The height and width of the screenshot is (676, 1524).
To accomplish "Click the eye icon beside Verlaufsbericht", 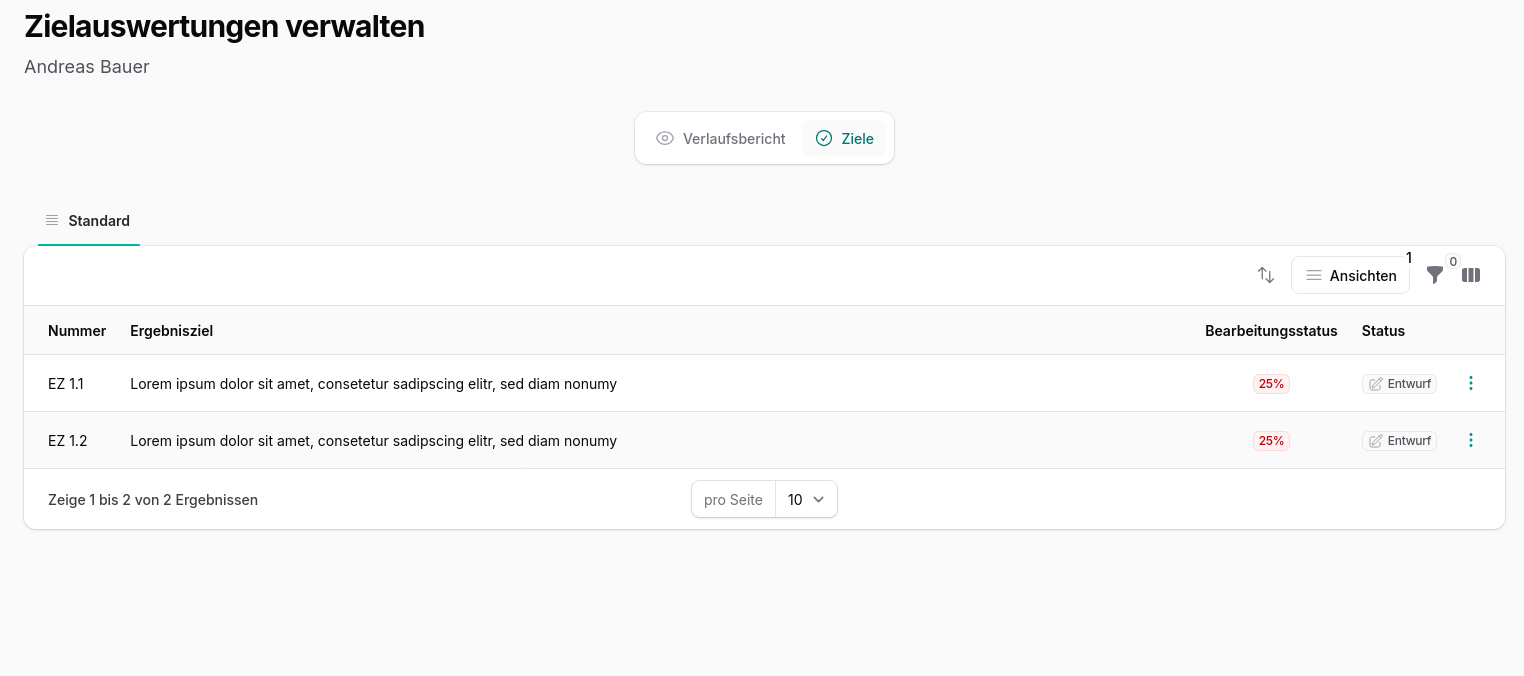I will (x=665, y=138).
